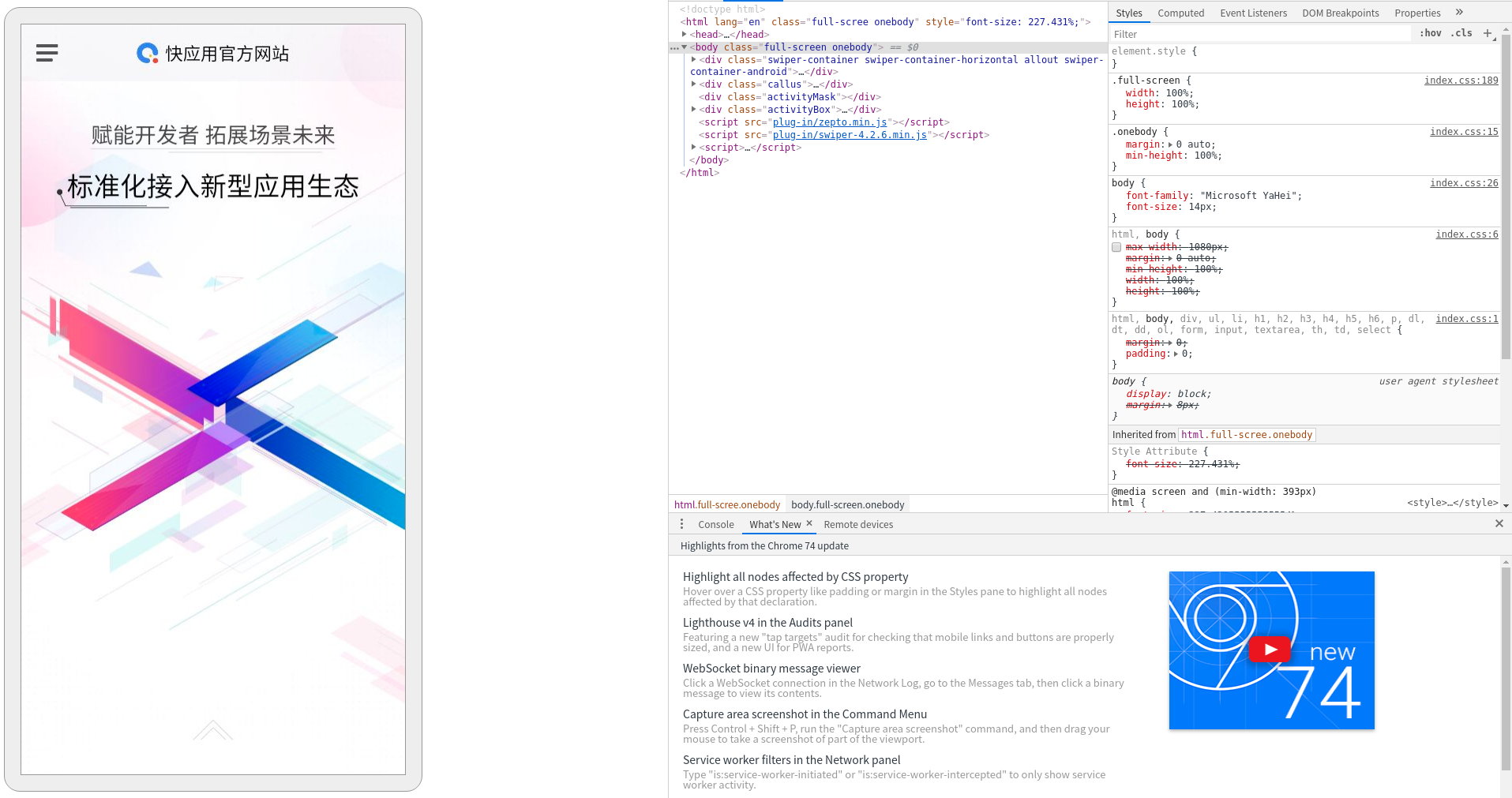This screenshot has width=1512, height=798.
Task: Expand the swiper-container div
Action: pyautogui.click(x=692, y=59)
